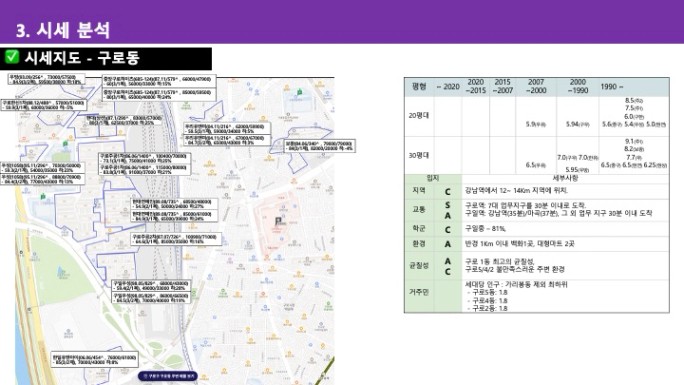Select the 30평대 row label

coord(419,155)
